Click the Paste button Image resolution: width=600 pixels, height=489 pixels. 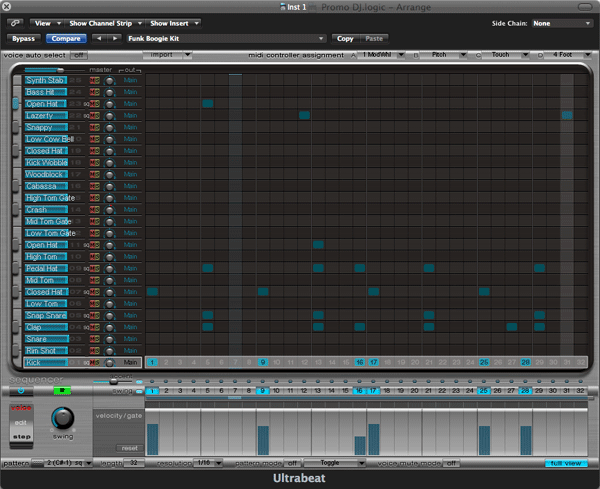(x=374, y=39)
